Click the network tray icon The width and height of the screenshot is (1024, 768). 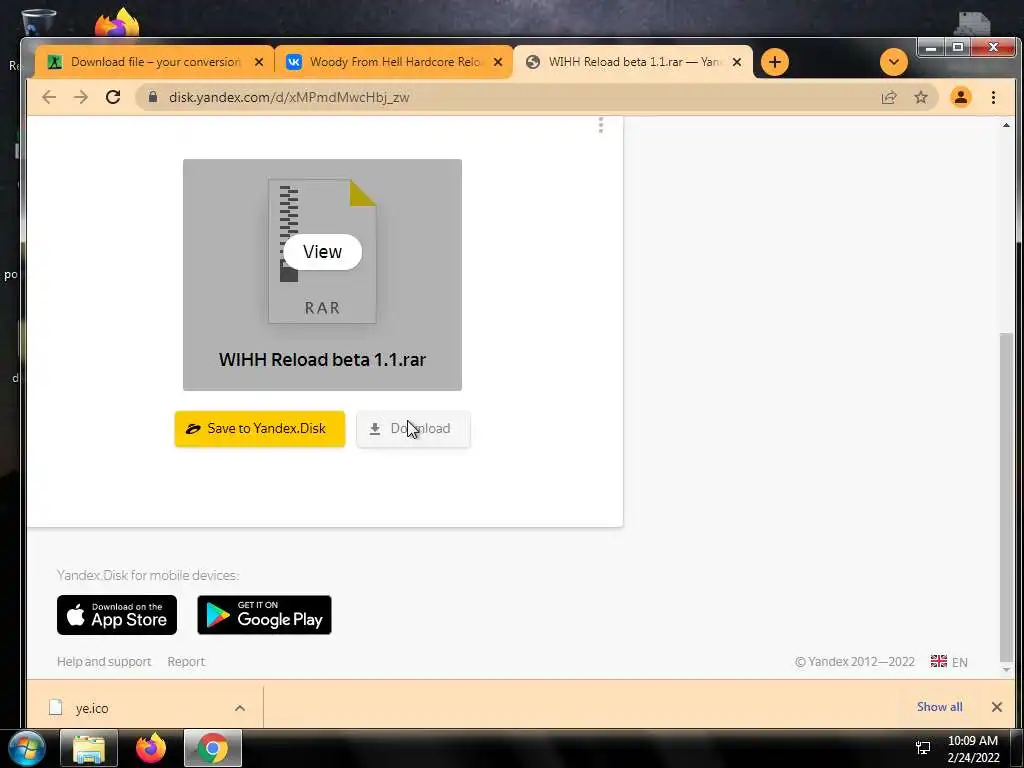pos(923,748)
